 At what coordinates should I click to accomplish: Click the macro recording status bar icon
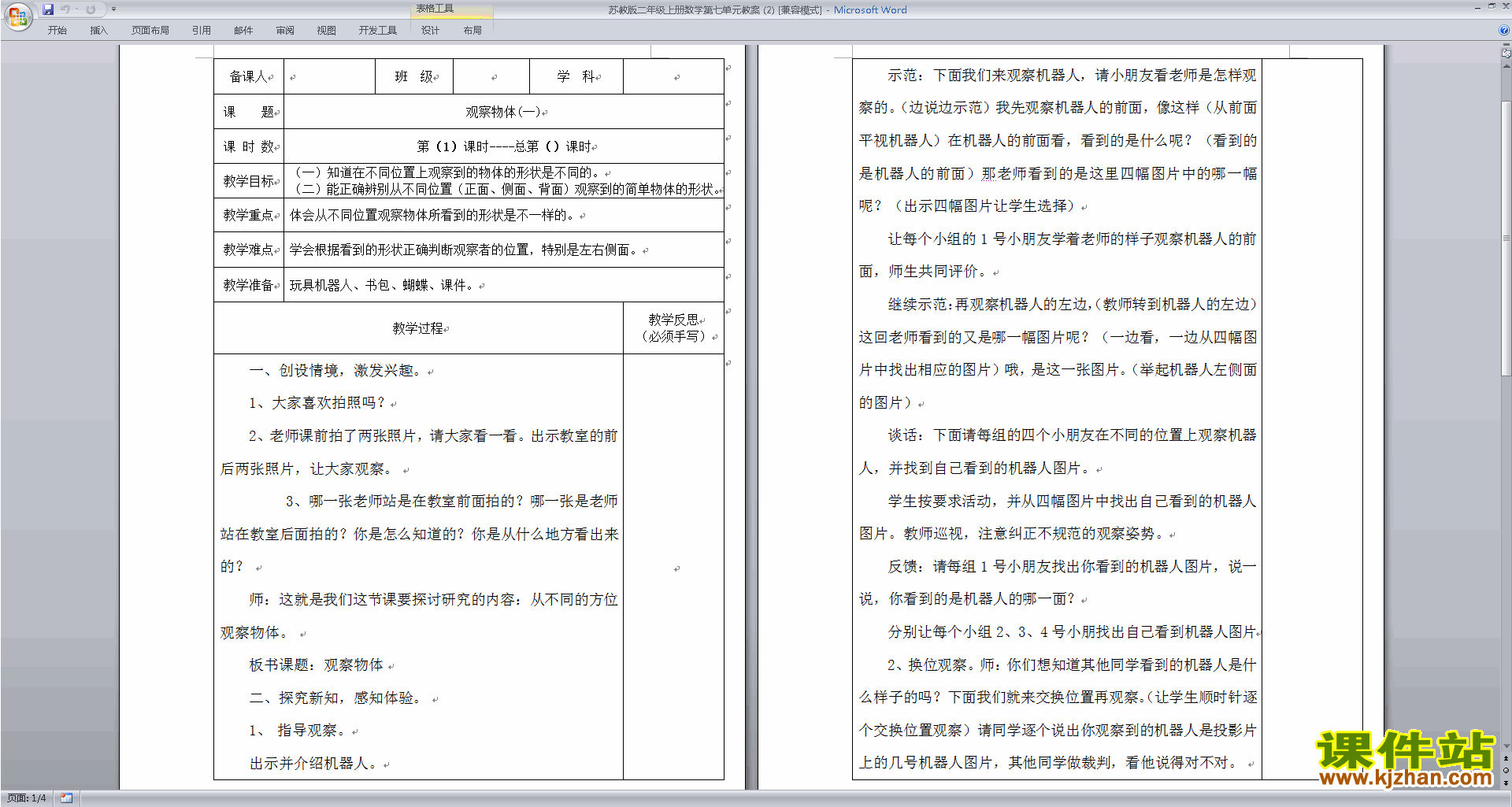point(67,798)
